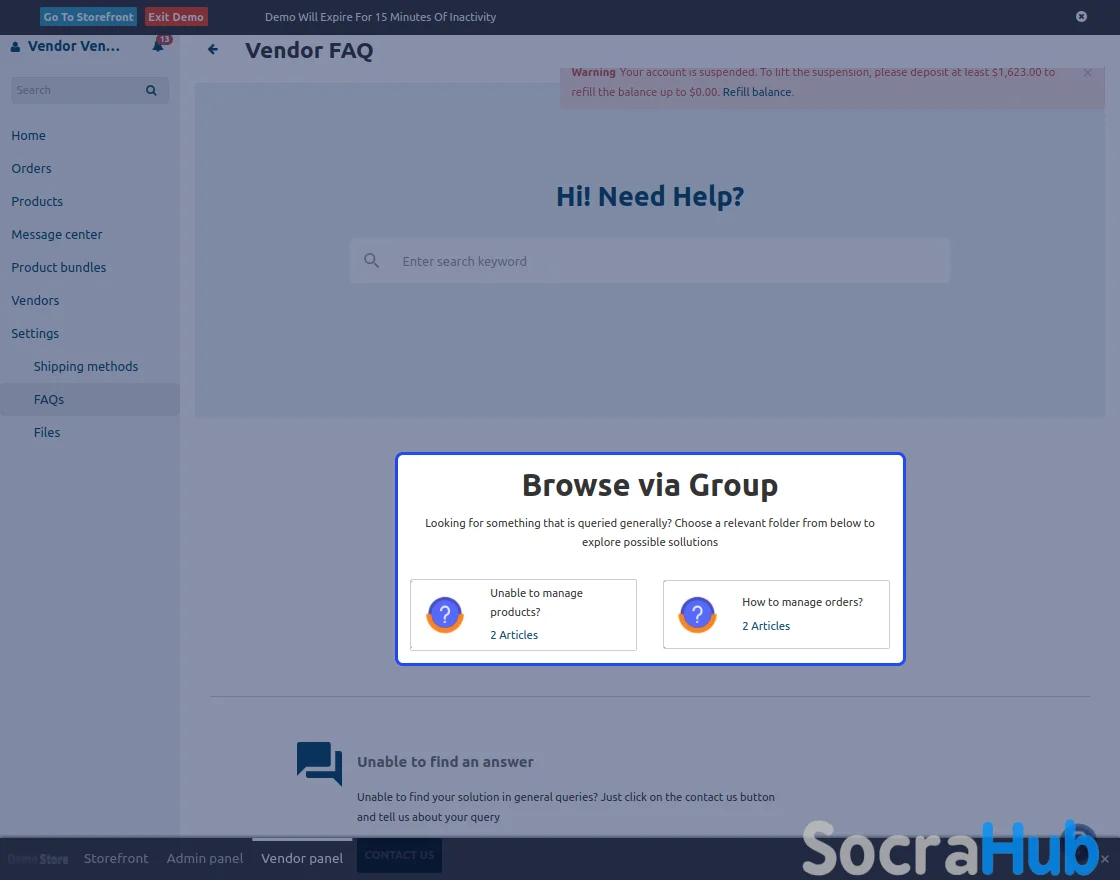1120x880 pixels.
Task: Select Shipping methods under Settings
Action: tap(86, 366)
